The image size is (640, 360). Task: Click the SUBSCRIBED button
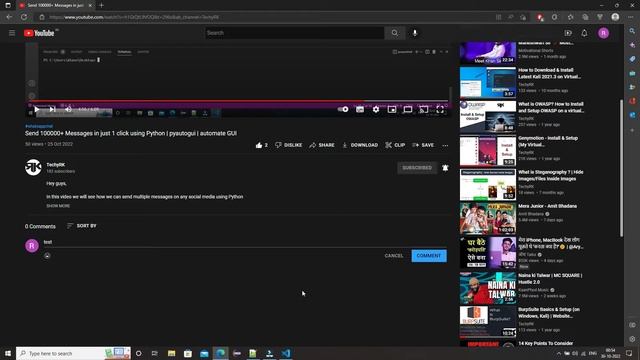click(417, 168)
